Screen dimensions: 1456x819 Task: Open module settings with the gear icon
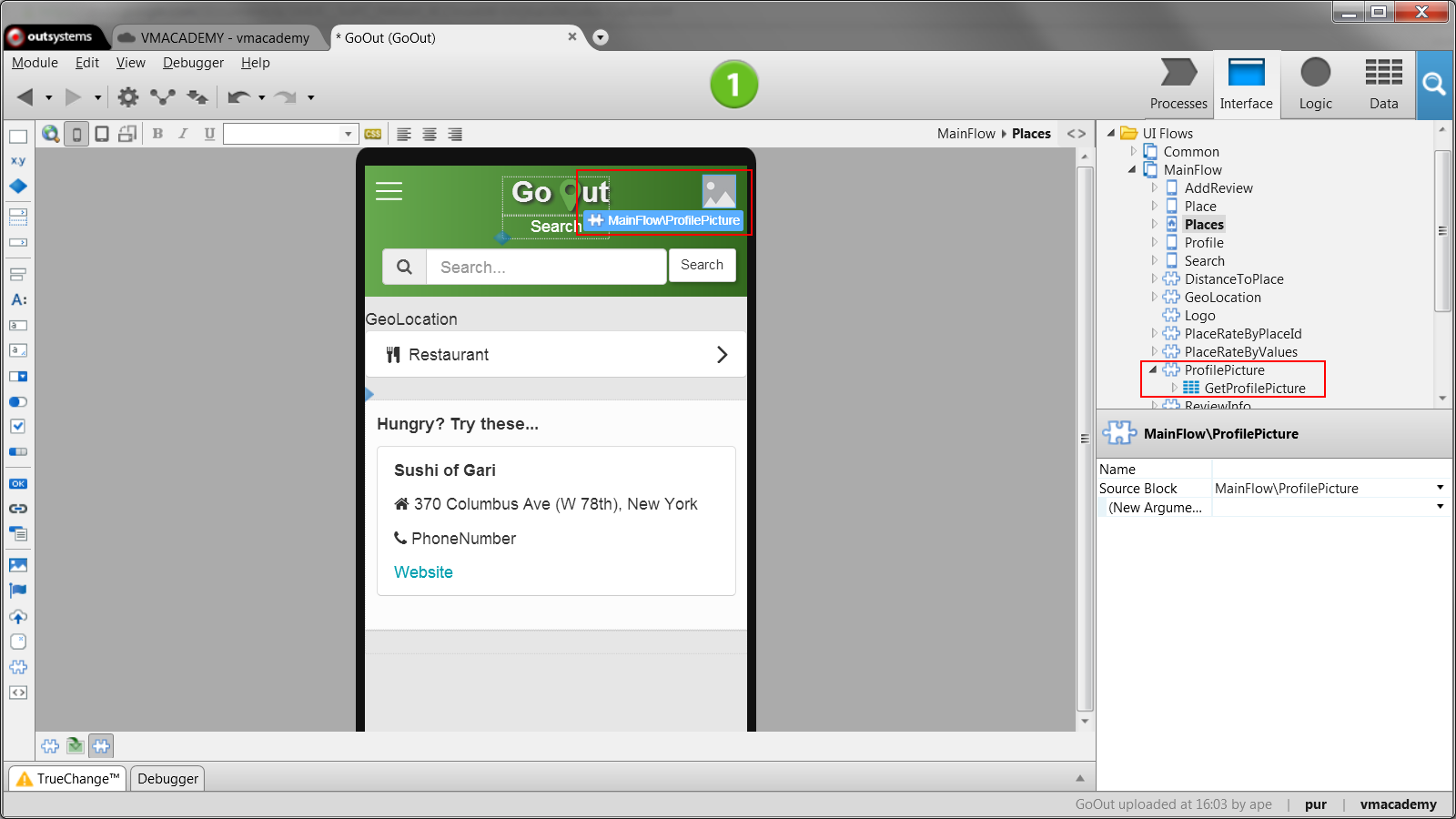[128, 96]
